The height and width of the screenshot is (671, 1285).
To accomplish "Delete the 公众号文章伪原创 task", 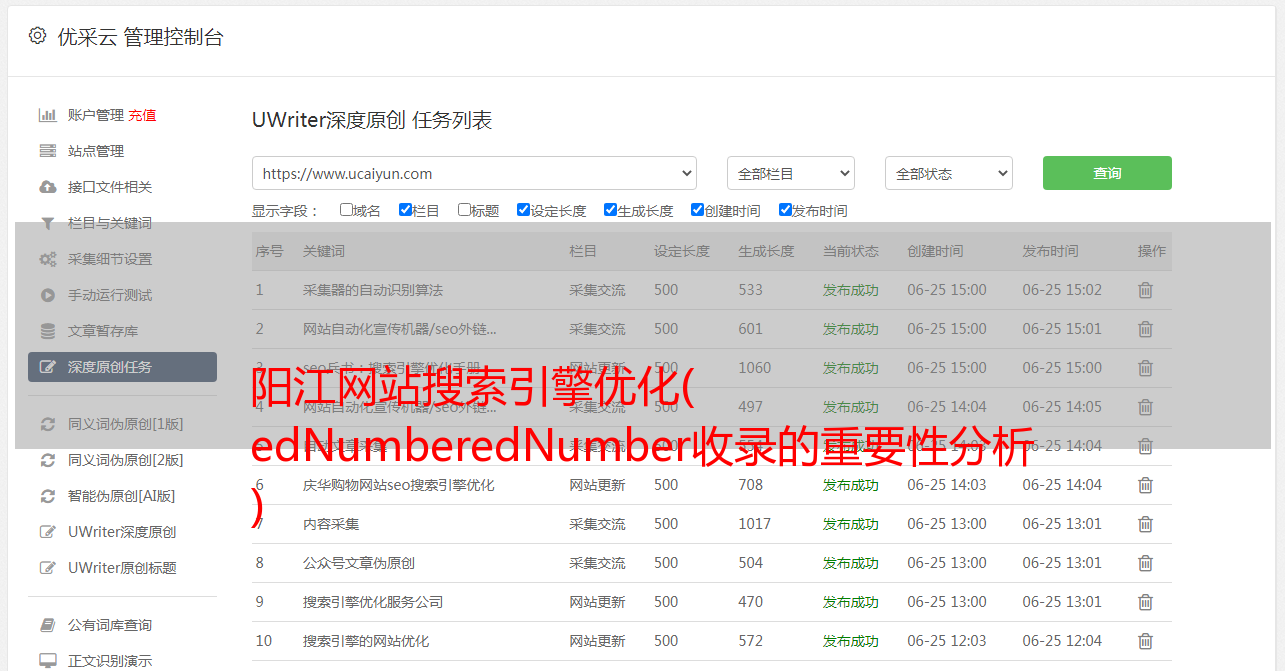I will point(1145,563).
